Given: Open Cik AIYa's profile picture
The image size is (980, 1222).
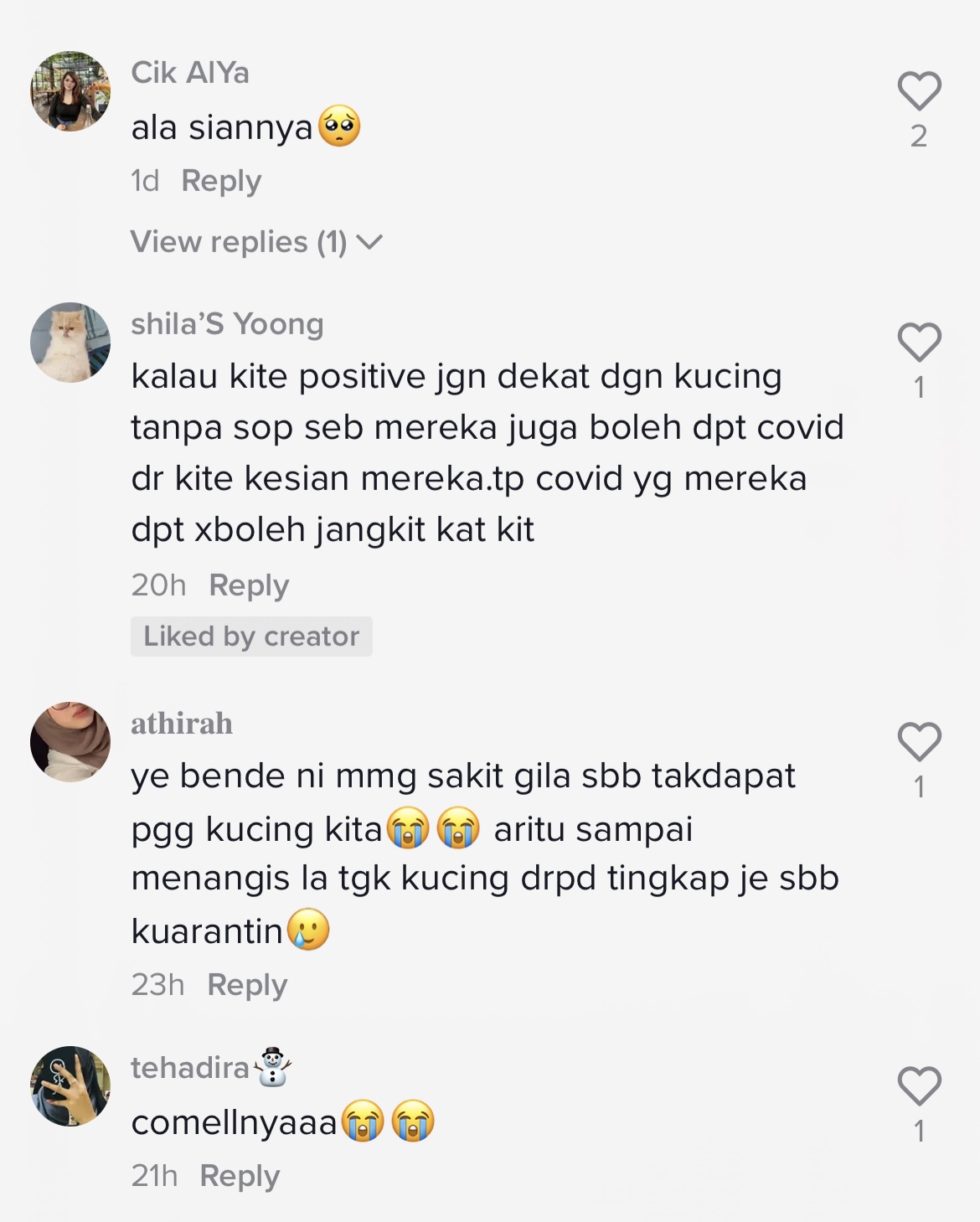Looking at the screenshot, I should tap(70, 91).
